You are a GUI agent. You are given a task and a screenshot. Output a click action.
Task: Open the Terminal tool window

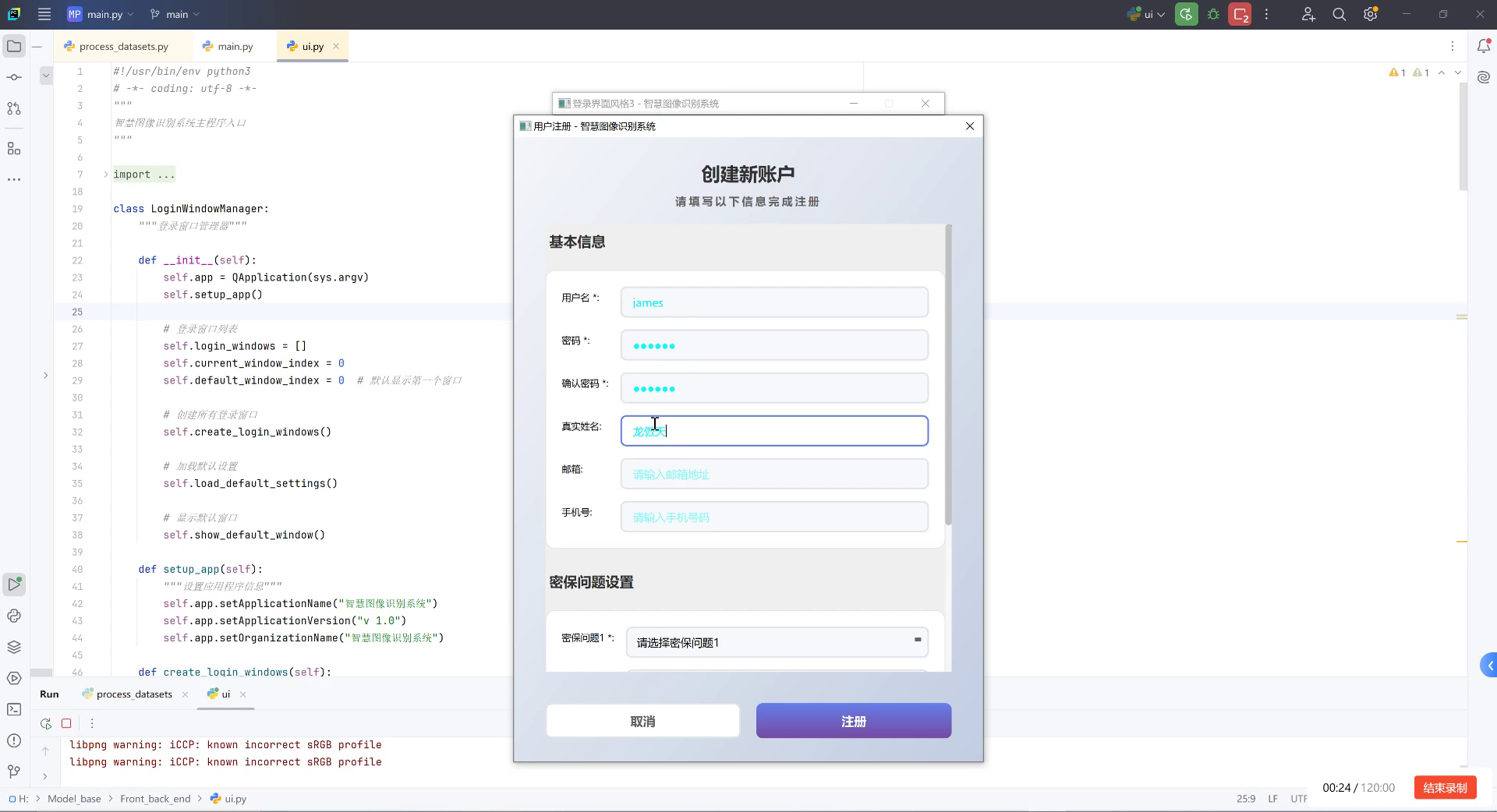coord(14,709)
